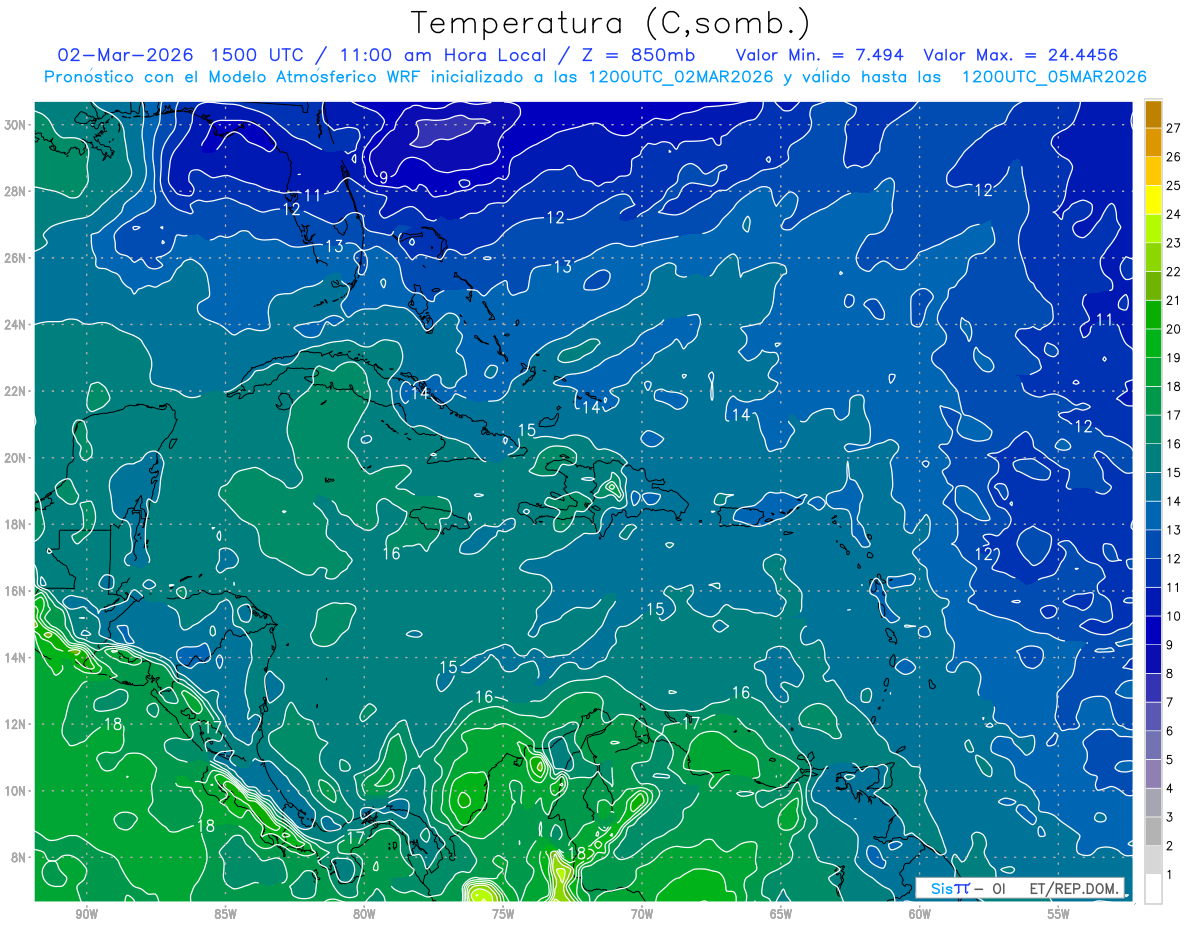Click the color scale label '7'
This screenshot has height=927, width=1200.
click(1170, 702)
